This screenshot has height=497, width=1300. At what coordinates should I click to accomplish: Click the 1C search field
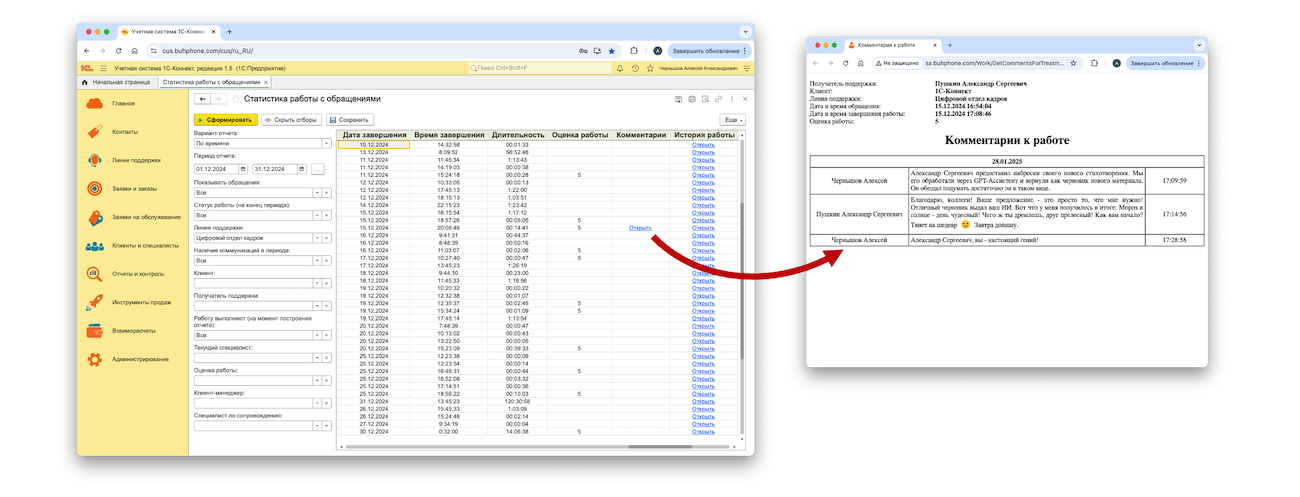tap(540, 68)
